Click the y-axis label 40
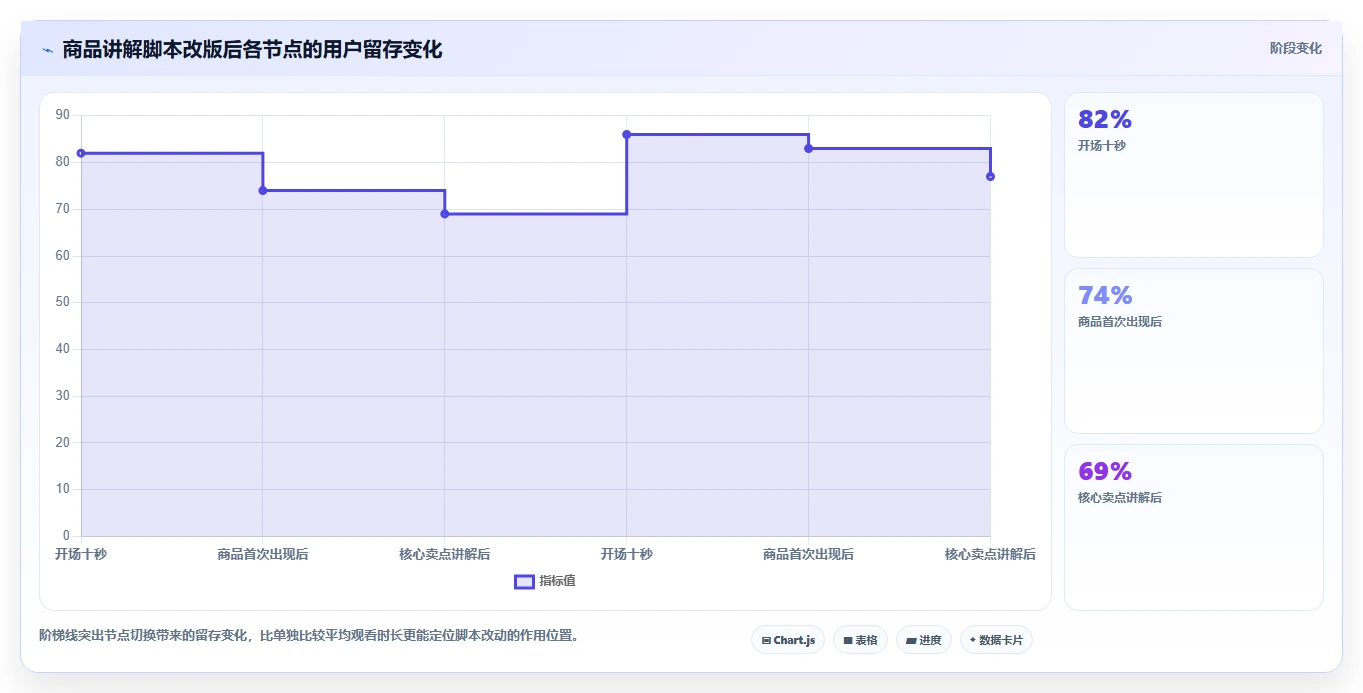Screen dimensions: 1363x693 (x=63, y=349)
